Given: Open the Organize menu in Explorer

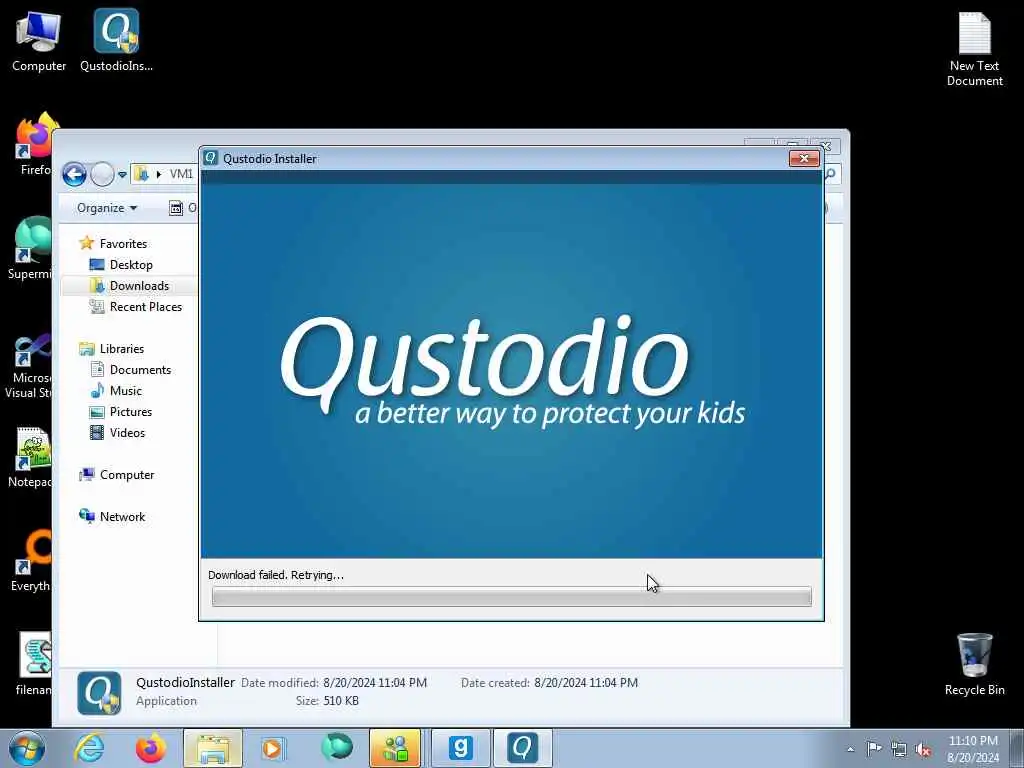Looking at the screenshot, I should pos(106,208).
